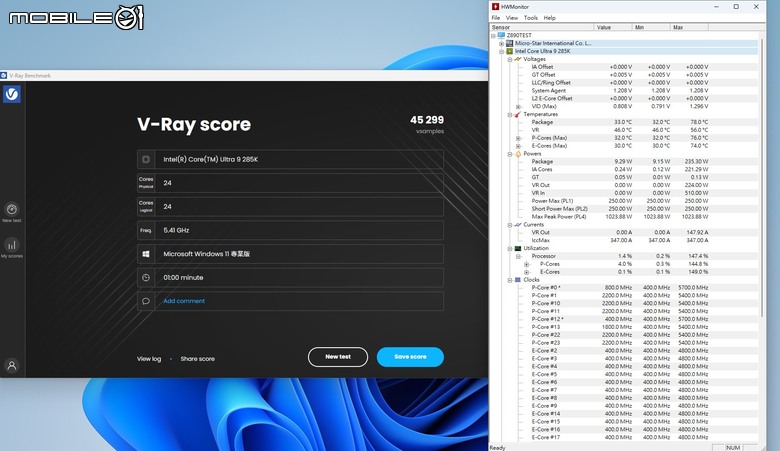Click the clock icon beside 01:00 minute

146,277
